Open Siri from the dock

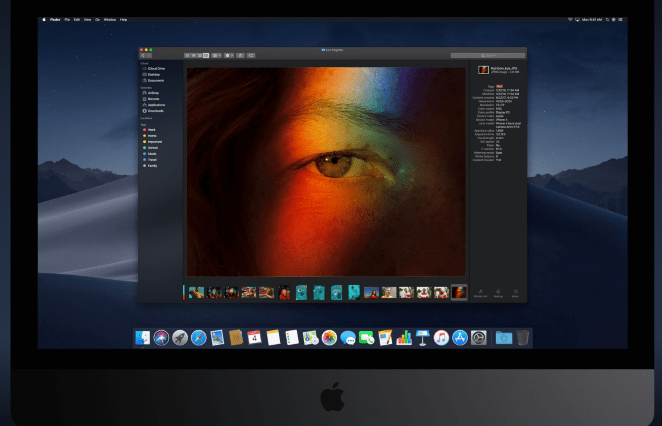161,339
